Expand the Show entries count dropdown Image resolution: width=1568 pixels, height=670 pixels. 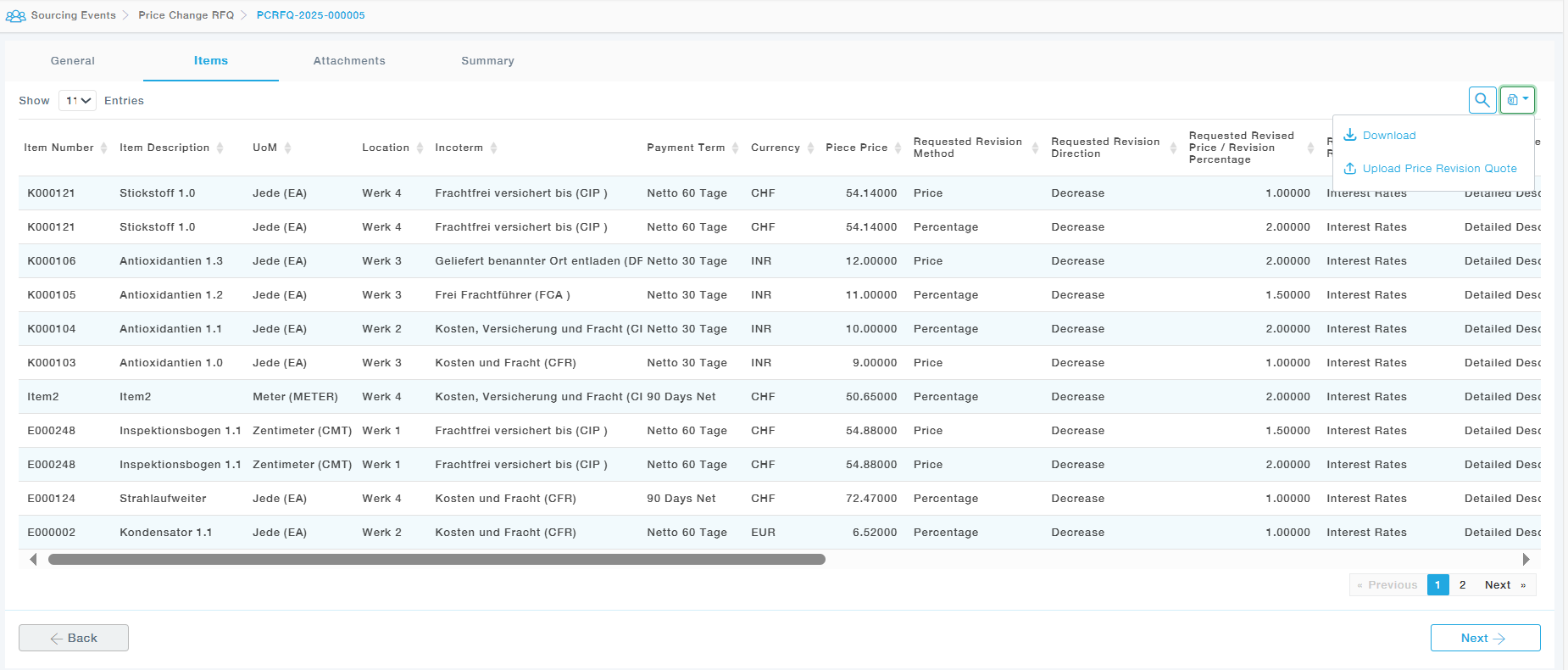coord(78,101)
